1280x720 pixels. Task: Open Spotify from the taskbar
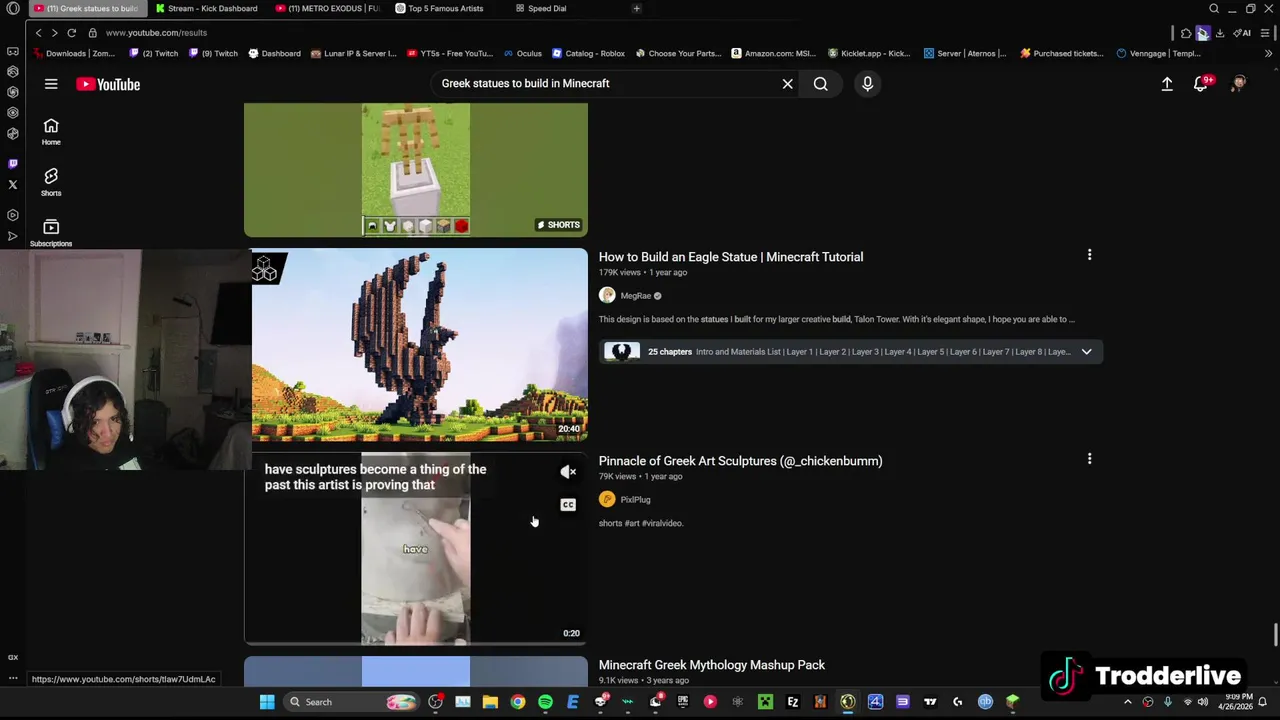(545, 702)
